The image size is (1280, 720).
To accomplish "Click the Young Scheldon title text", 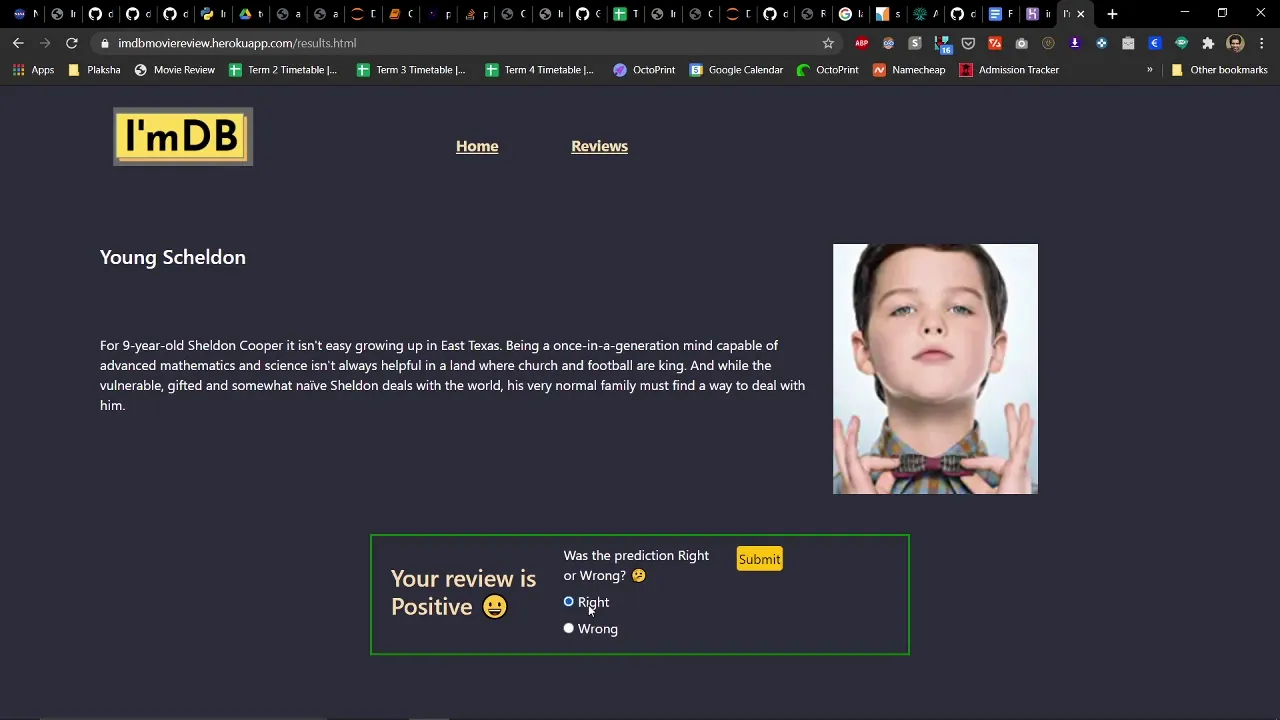I will pos(173,257).
